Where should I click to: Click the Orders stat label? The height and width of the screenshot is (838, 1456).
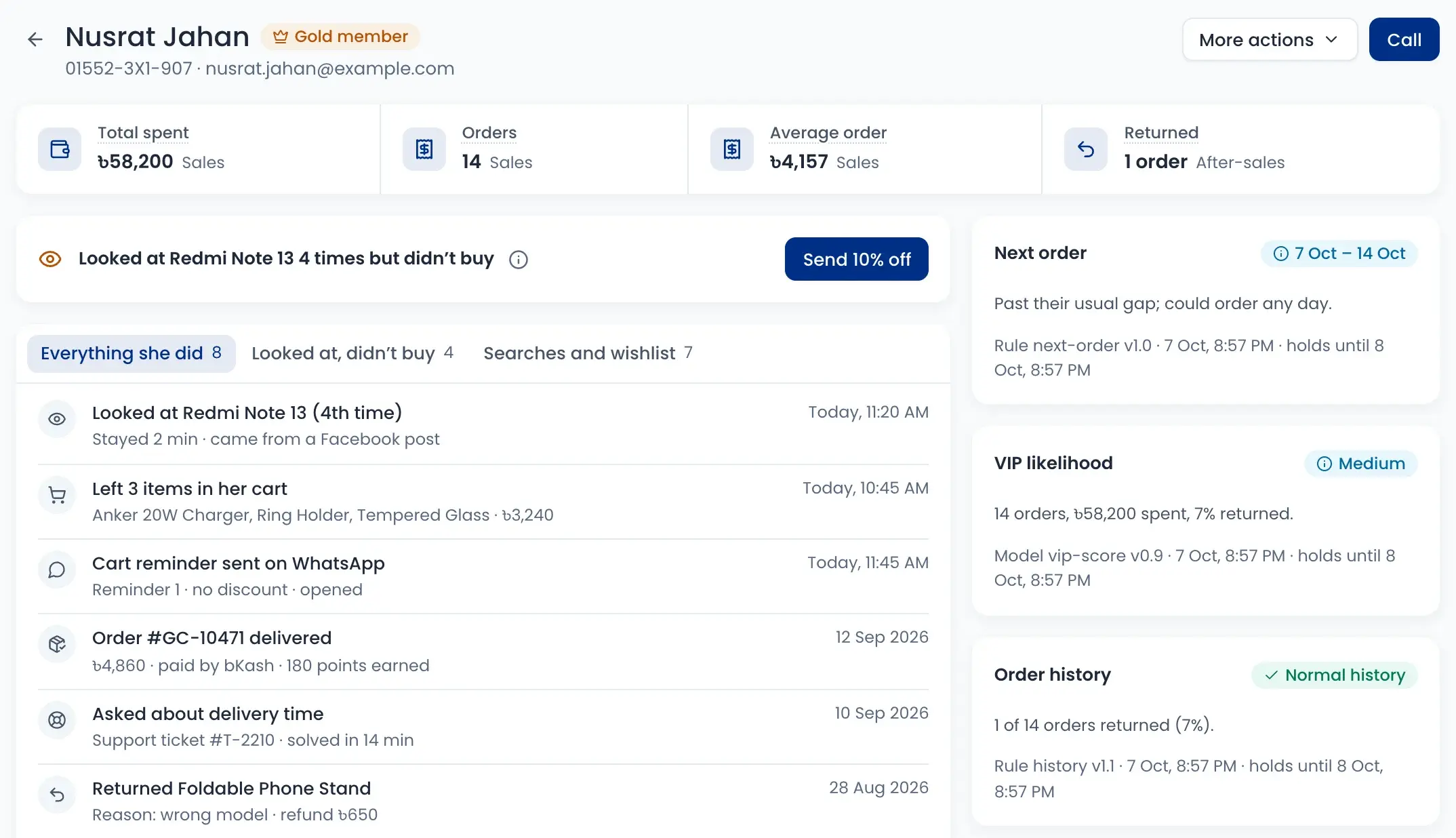(489, 133)
